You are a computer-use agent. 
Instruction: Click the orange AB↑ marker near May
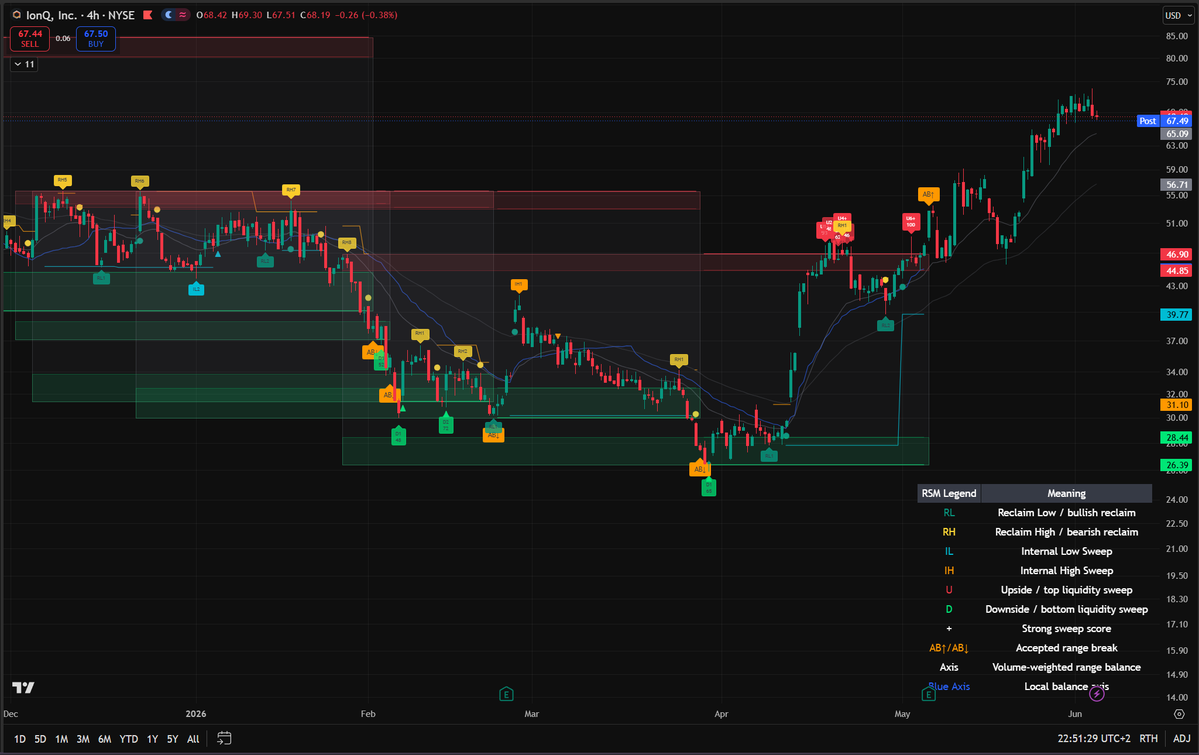[928, 195]
